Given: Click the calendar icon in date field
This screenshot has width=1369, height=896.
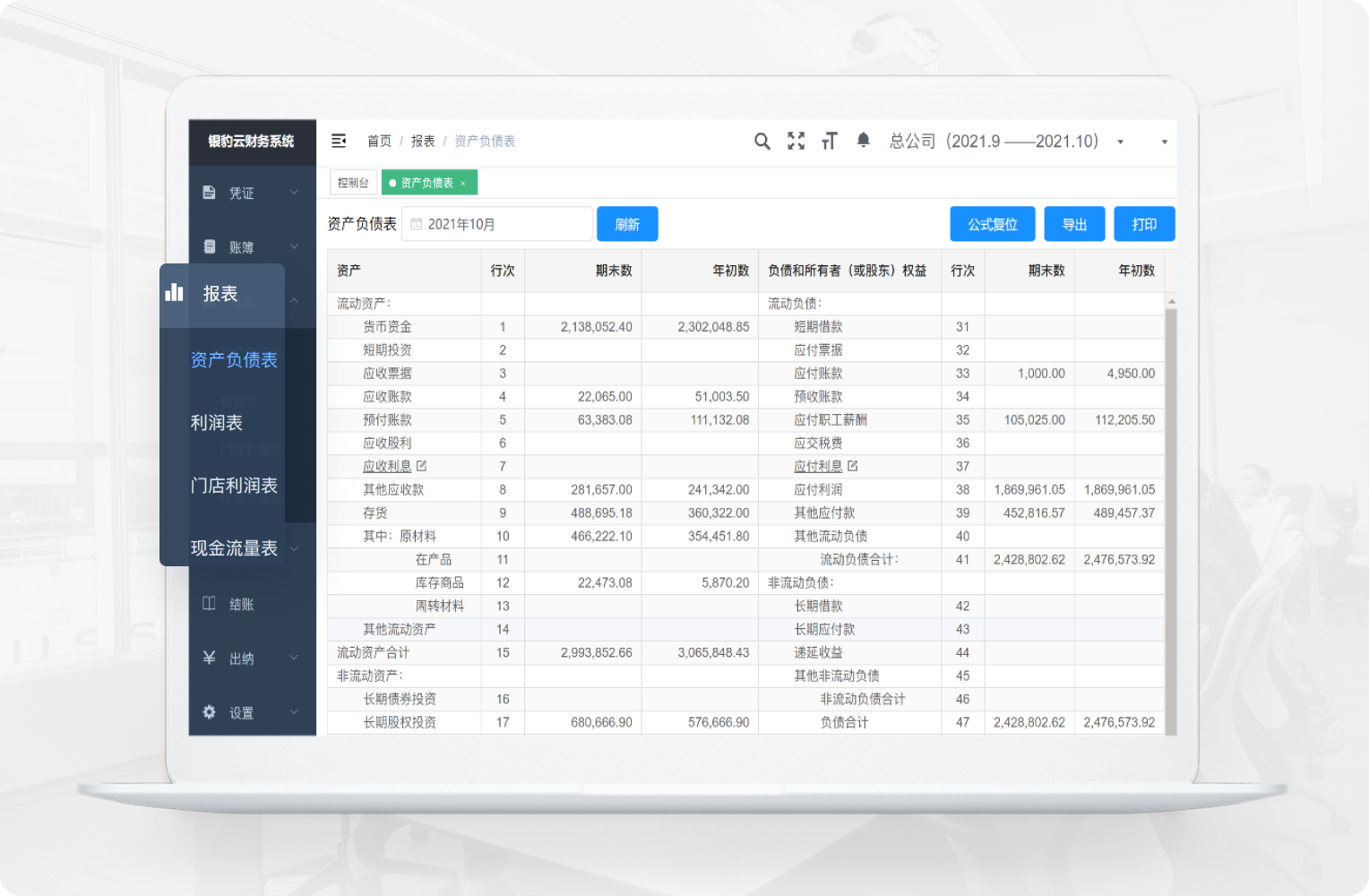Looking at the screenshot, I should pos(417,224).
